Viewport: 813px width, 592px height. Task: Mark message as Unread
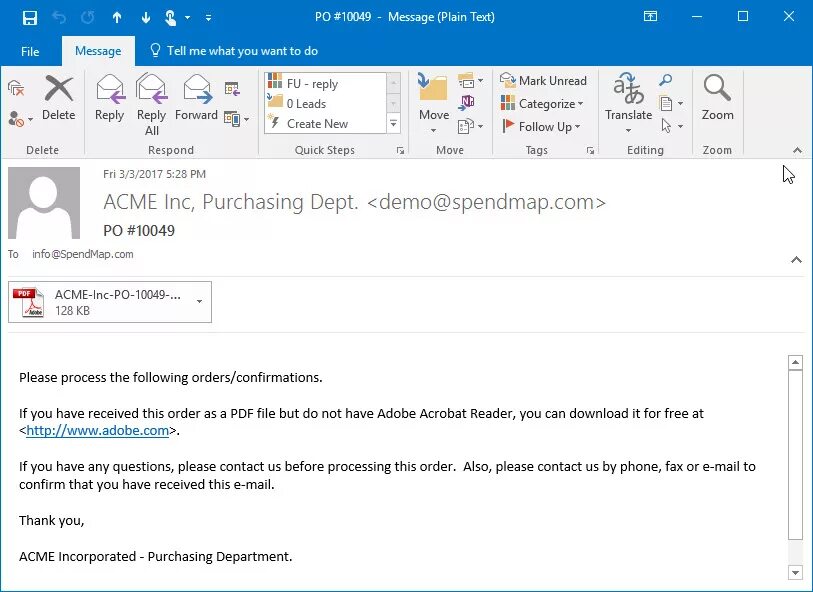coord(543,80)
